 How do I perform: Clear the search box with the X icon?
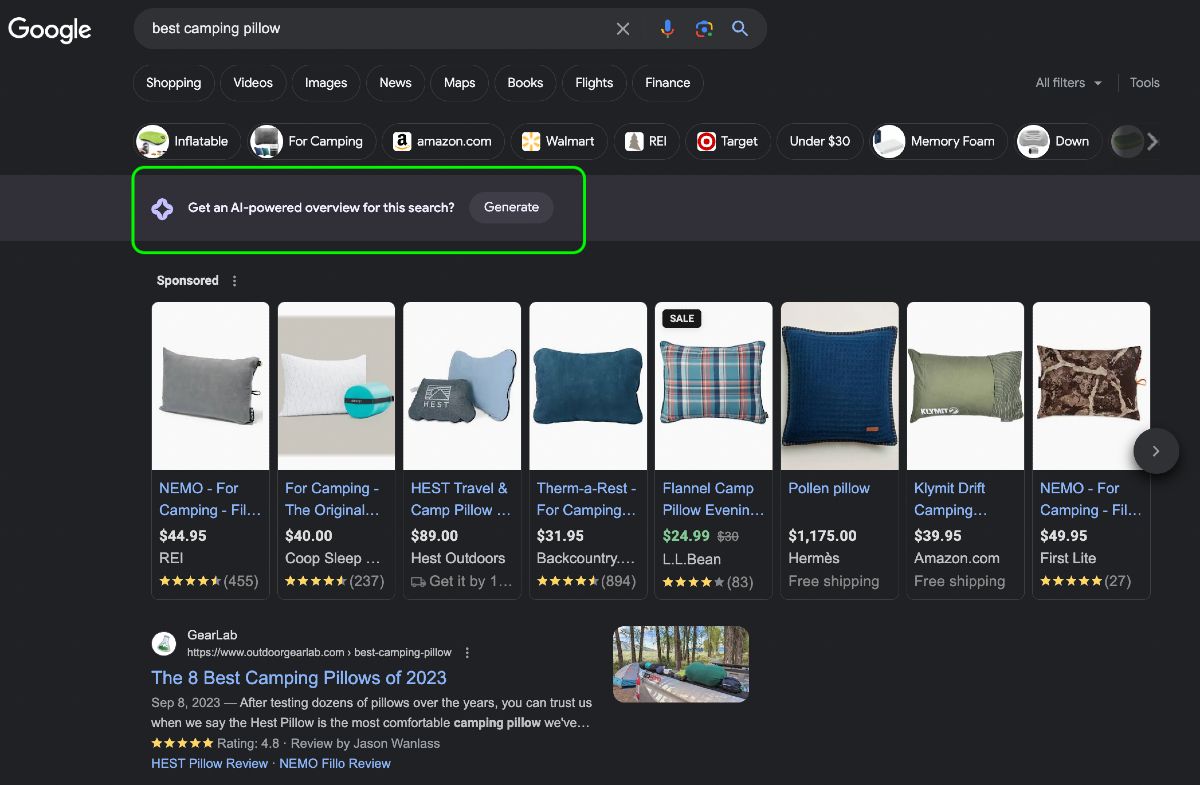pyautogui.click(x=623, y=29)
